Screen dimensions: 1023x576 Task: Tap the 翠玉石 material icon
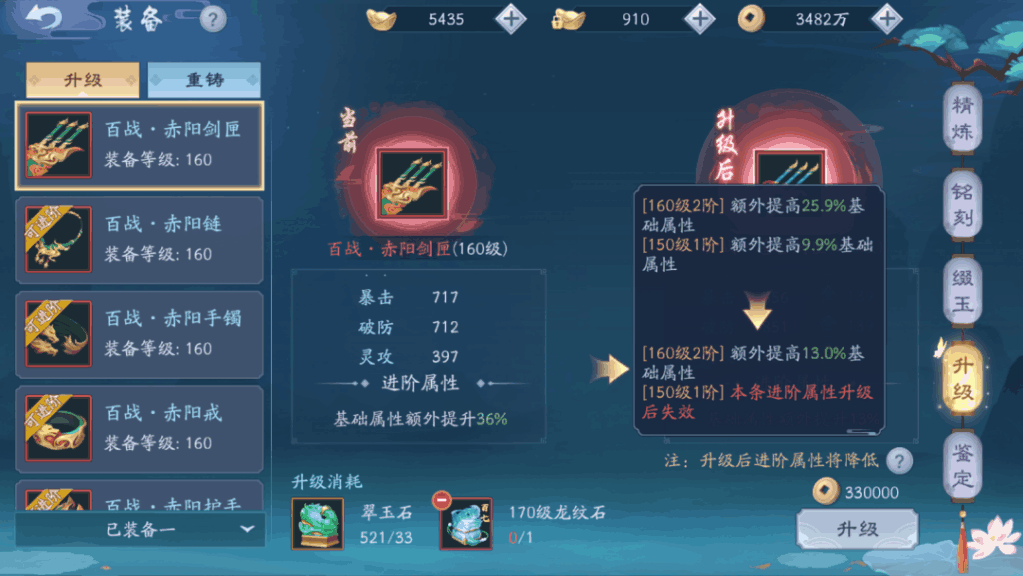(318, 524)
